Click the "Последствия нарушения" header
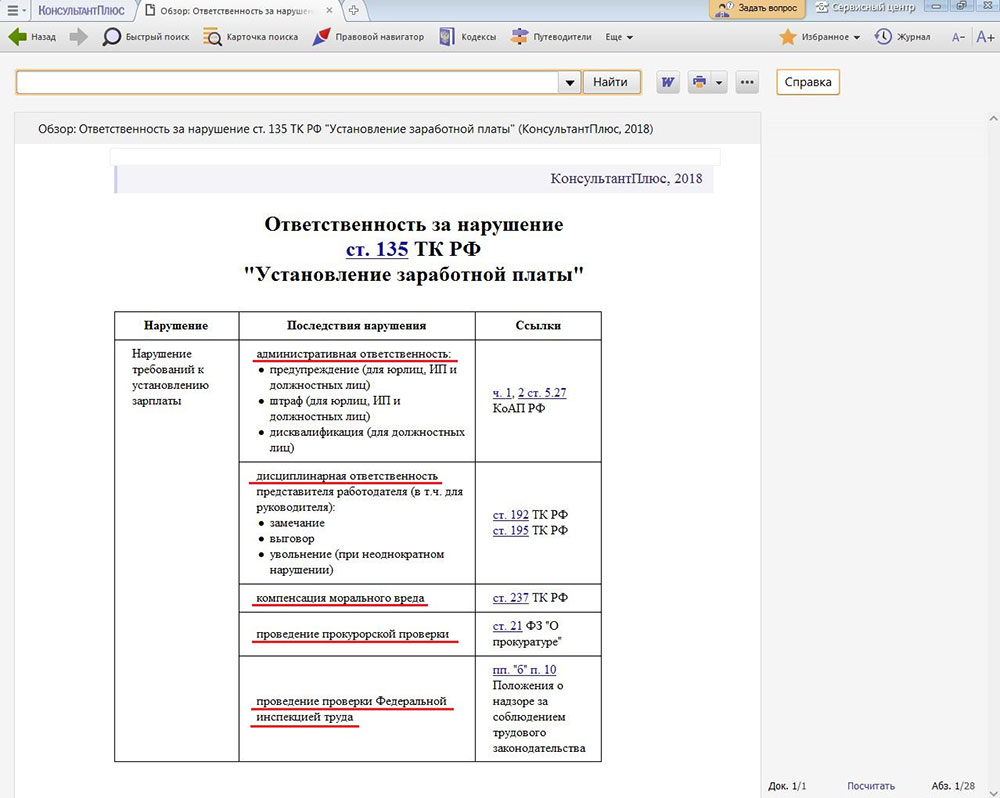 point(357,326)
